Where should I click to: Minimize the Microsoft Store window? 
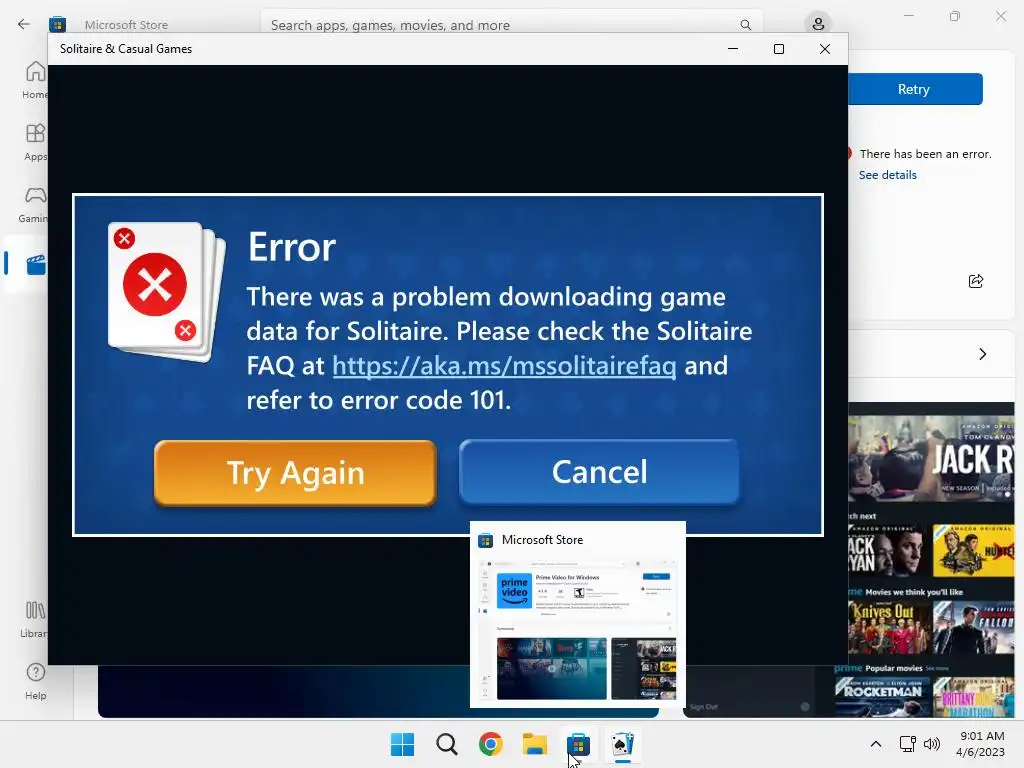[x=908, y=16]
